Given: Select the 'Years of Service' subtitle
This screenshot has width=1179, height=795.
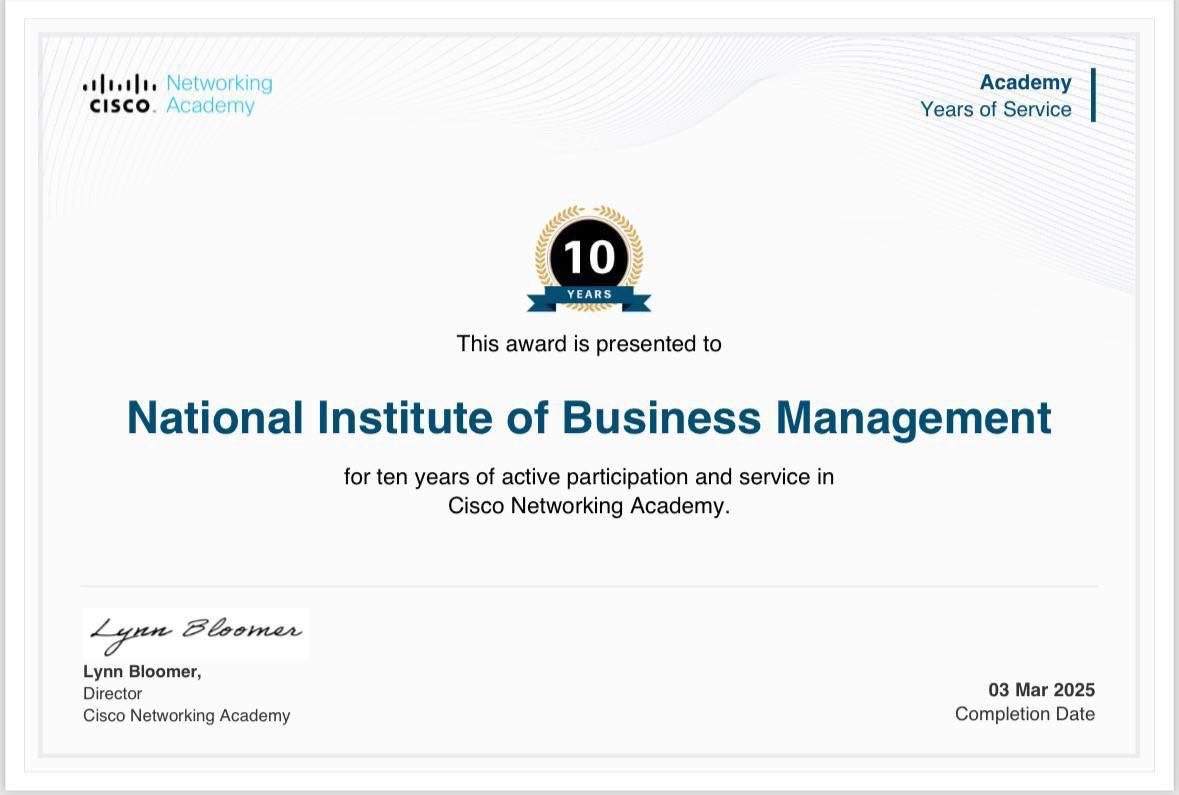Looking at the screenshot, I should pos(995,109).
